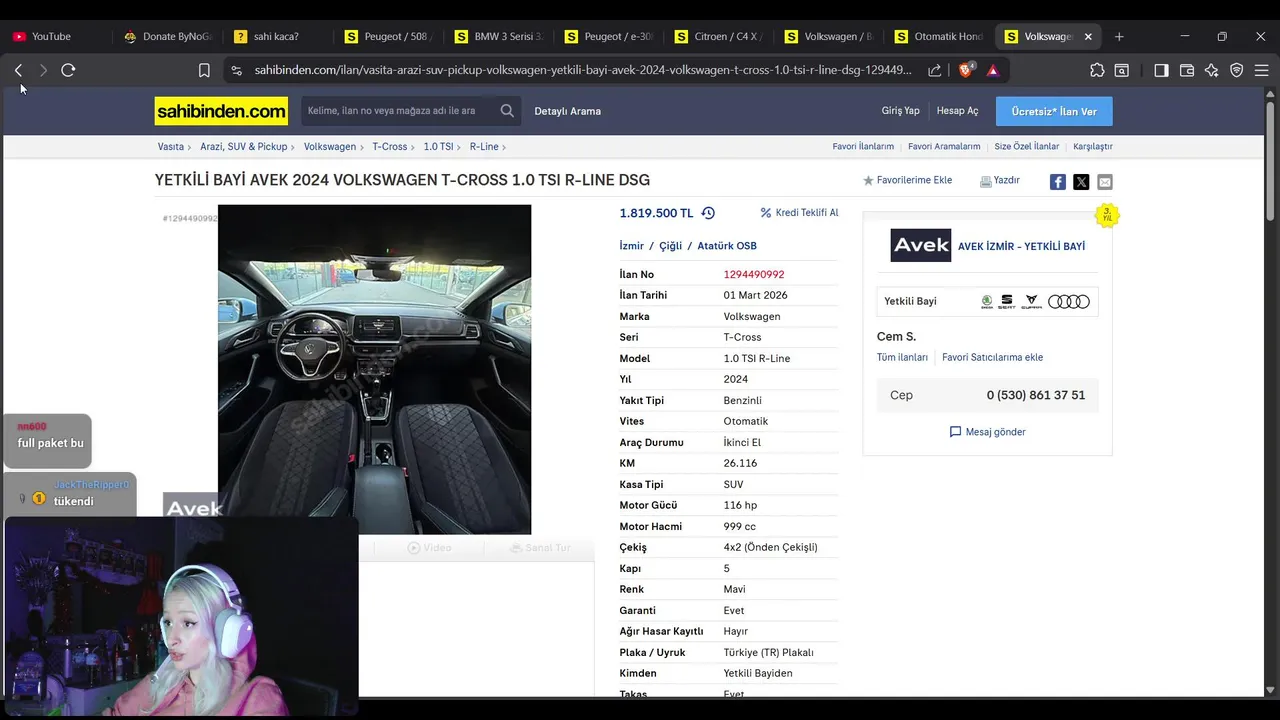Click the Yazdır printer icon

(985, 181)
